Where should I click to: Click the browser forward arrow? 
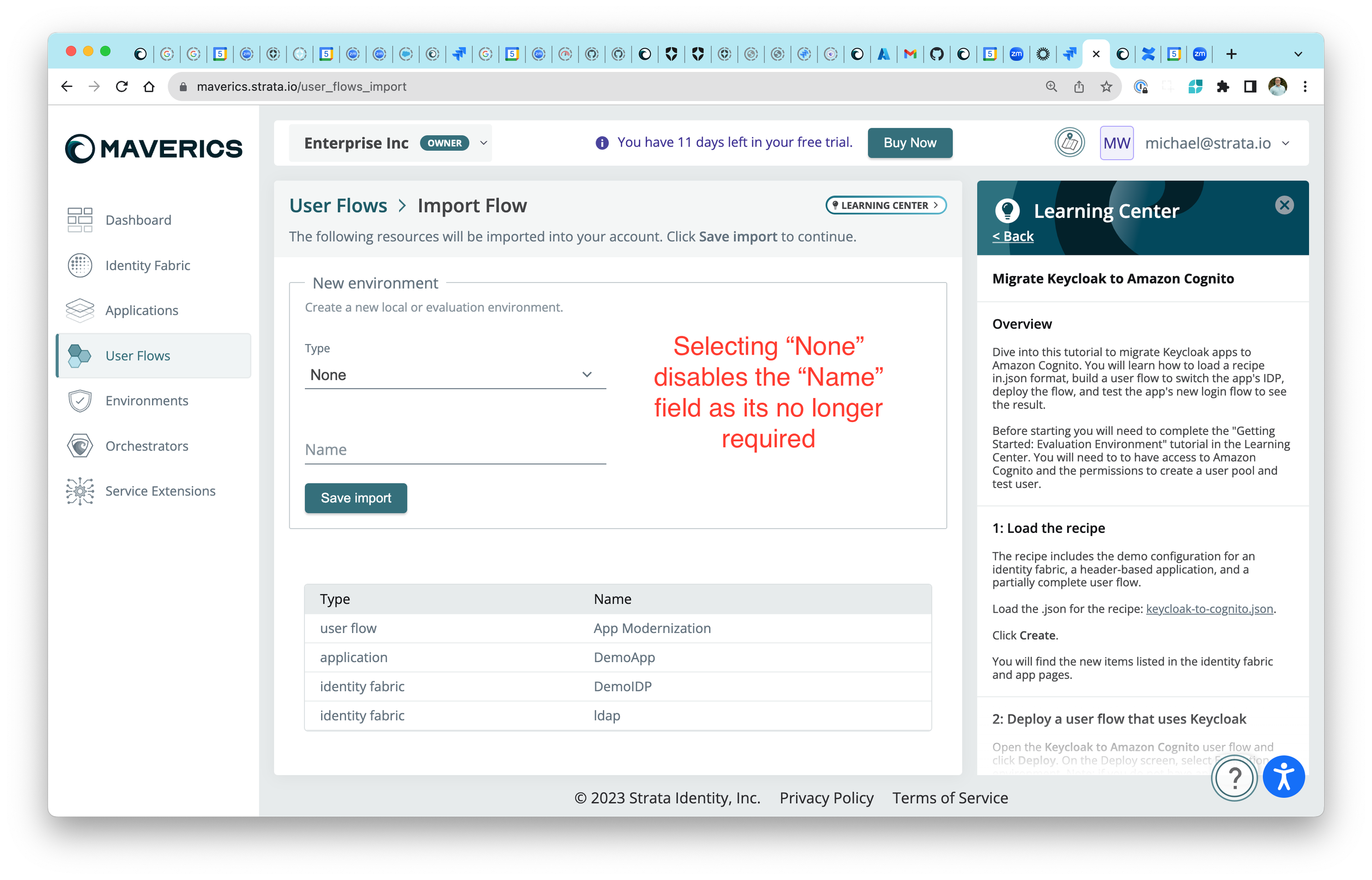click(94, 86)
